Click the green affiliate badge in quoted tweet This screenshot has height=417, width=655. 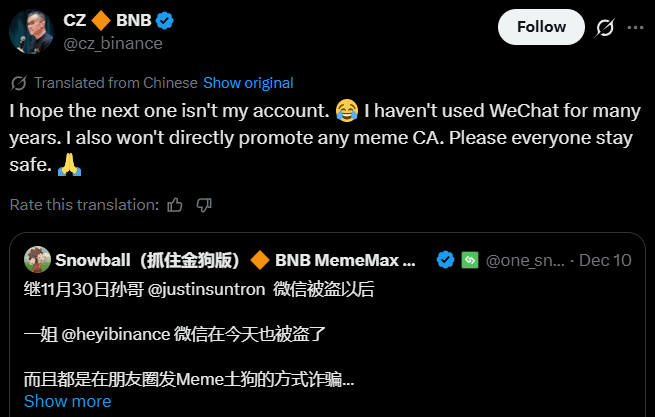[x=470, y=261]
